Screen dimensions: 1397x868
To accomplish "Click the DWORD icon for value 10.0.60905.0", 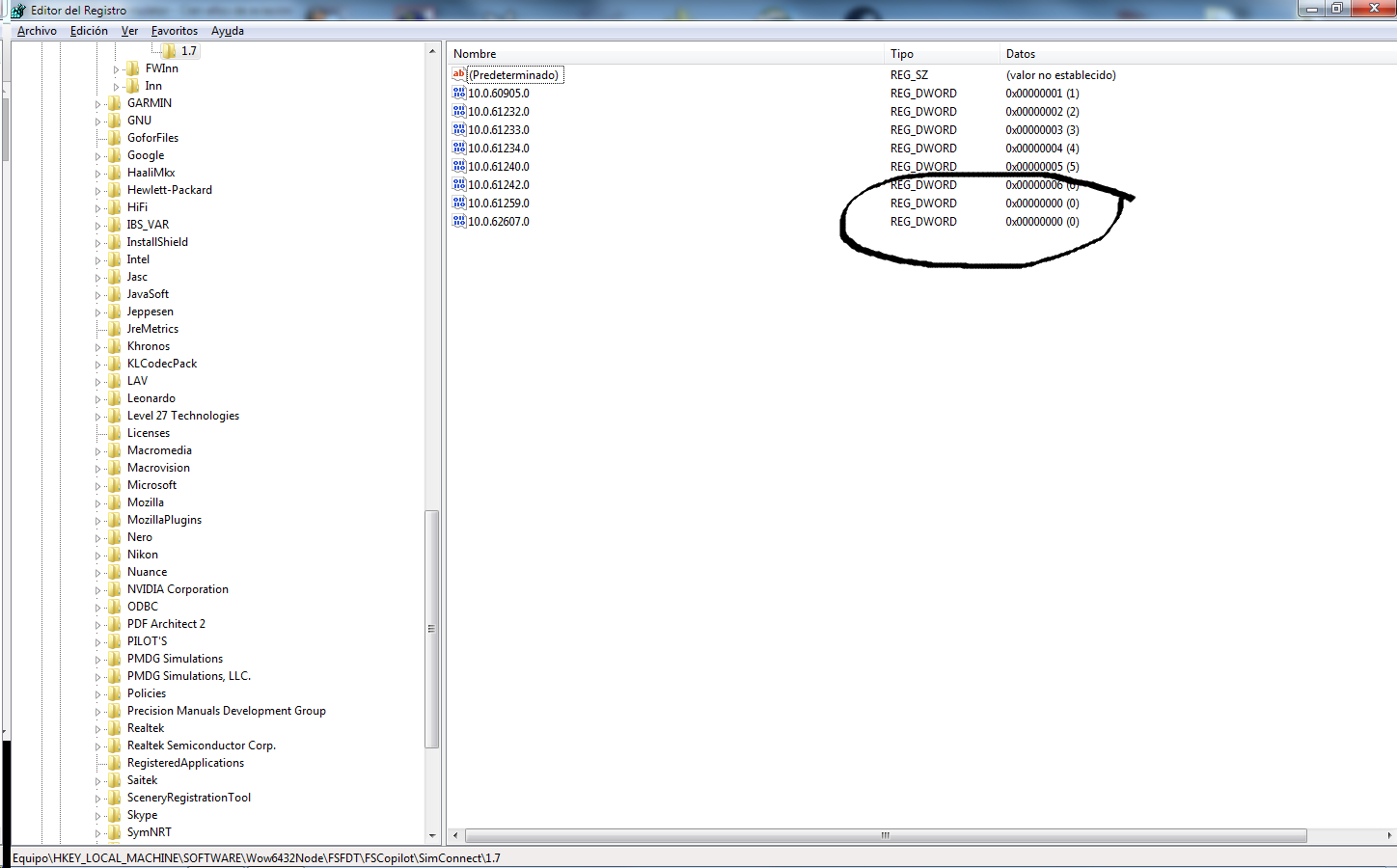I will [459, 94].
